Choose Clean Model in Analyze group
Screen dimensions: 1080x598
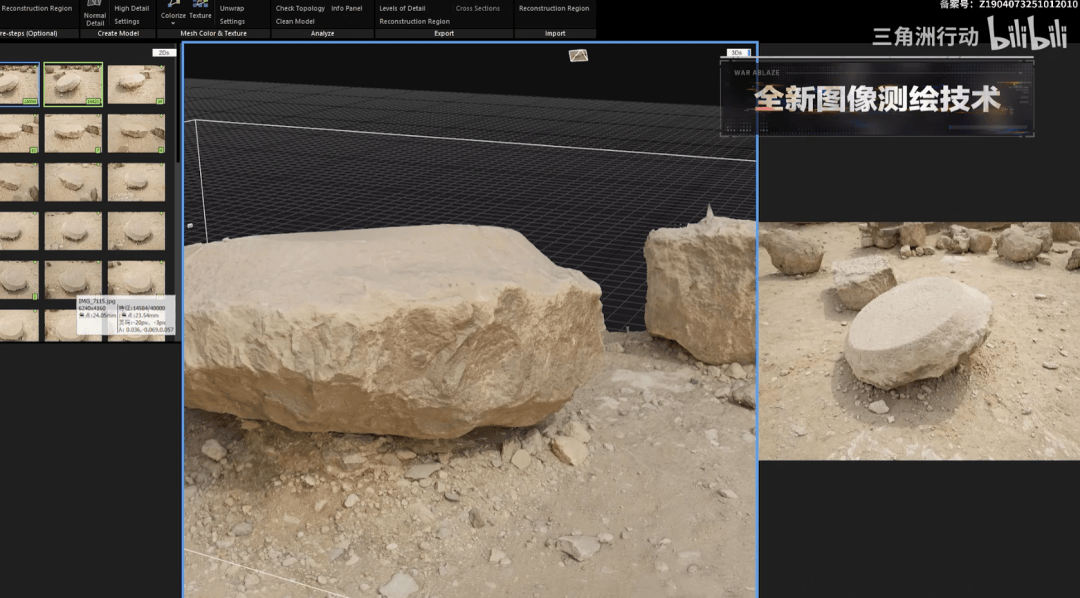click(295, 21)
